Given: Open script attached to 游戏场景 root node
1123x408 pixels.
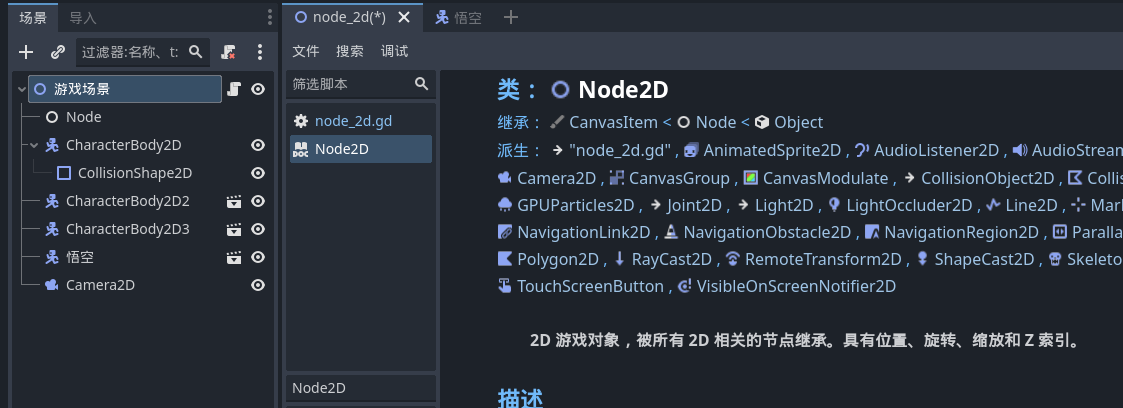Looking at the screenshot, I should [x=234, y=89].
